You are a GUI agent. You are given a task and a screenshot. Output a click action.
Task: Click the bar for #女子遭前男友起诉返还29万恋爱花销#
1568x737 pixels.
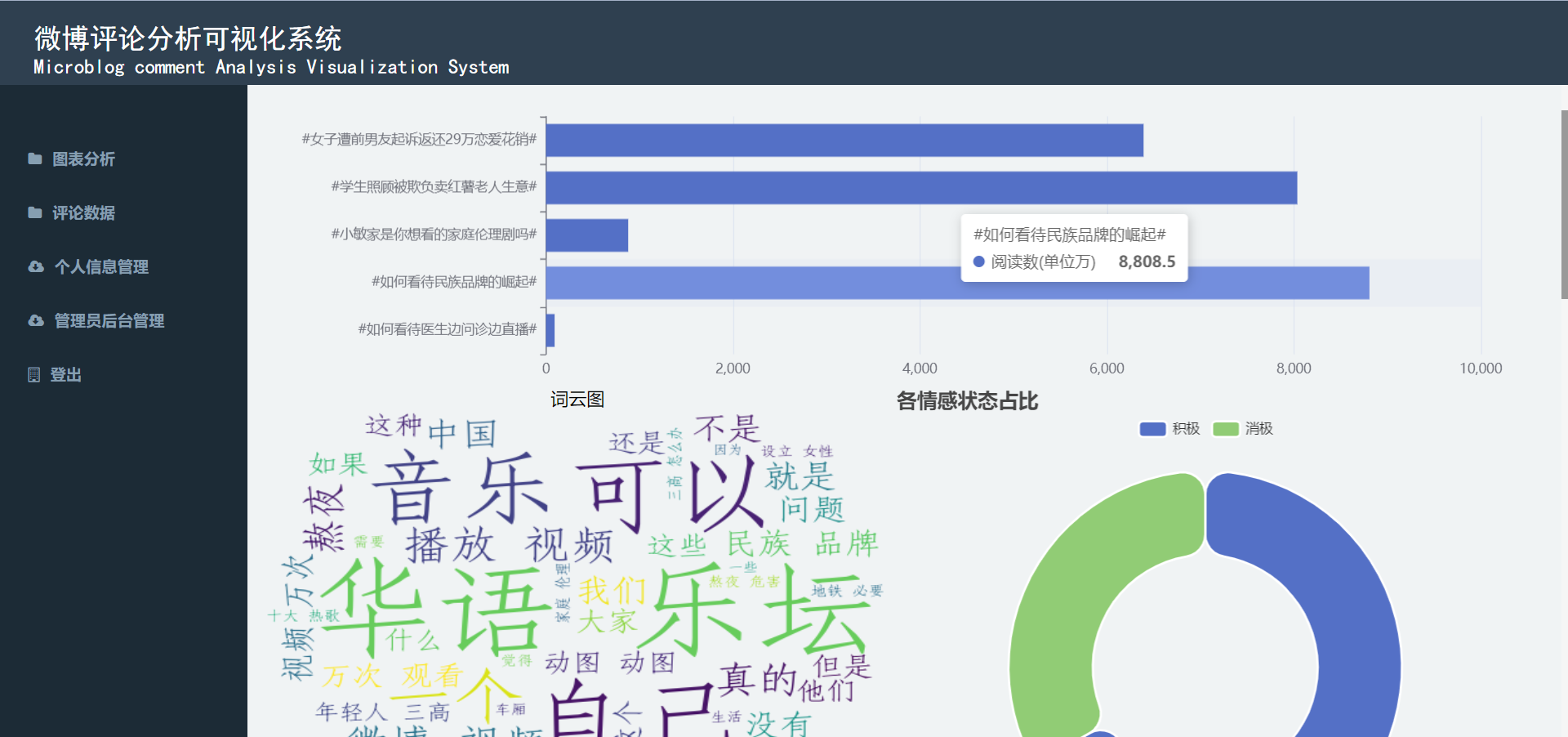(844, 140)
